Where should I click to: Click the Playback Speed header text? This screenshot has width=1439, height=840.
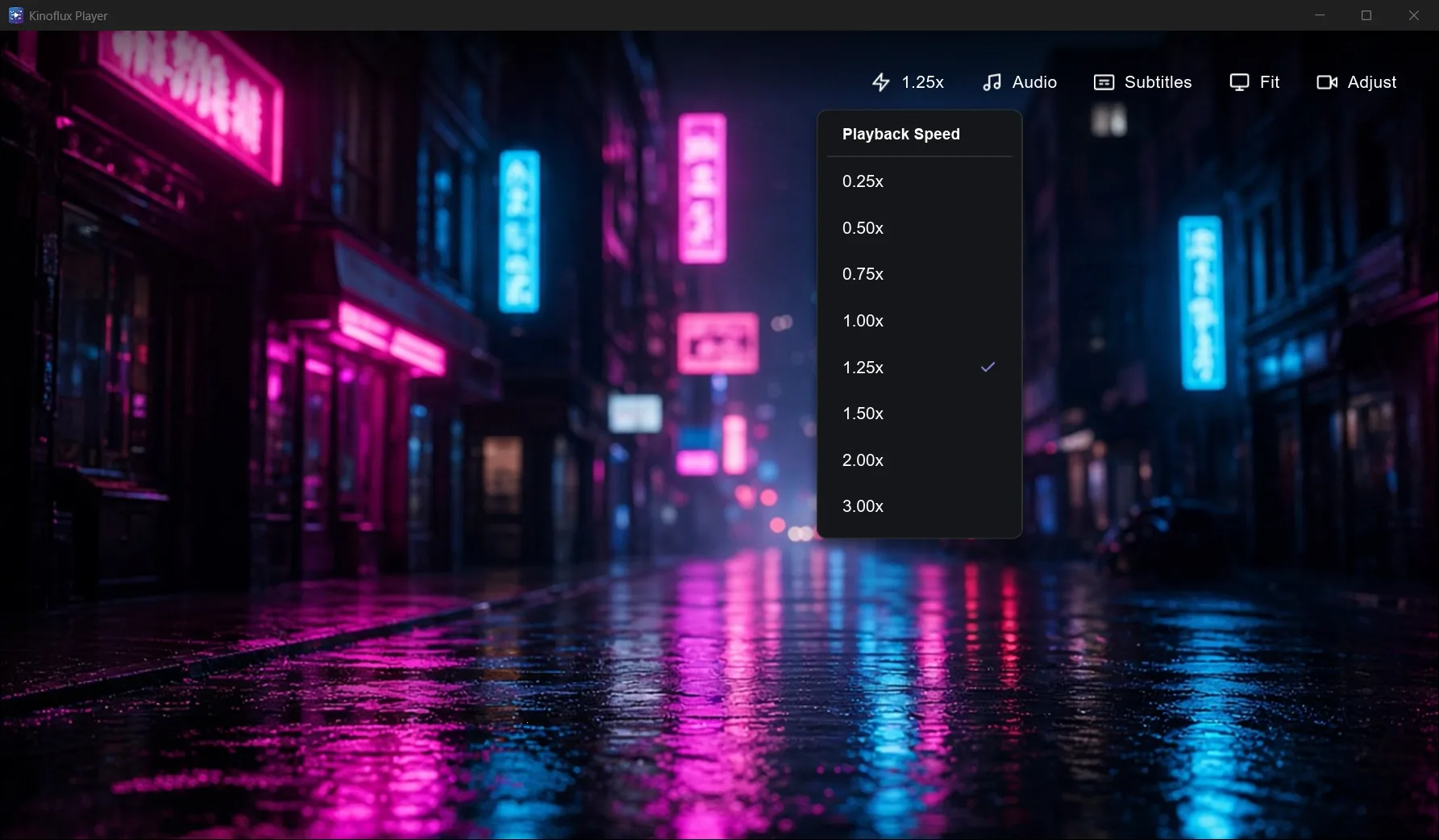[901, 135]
